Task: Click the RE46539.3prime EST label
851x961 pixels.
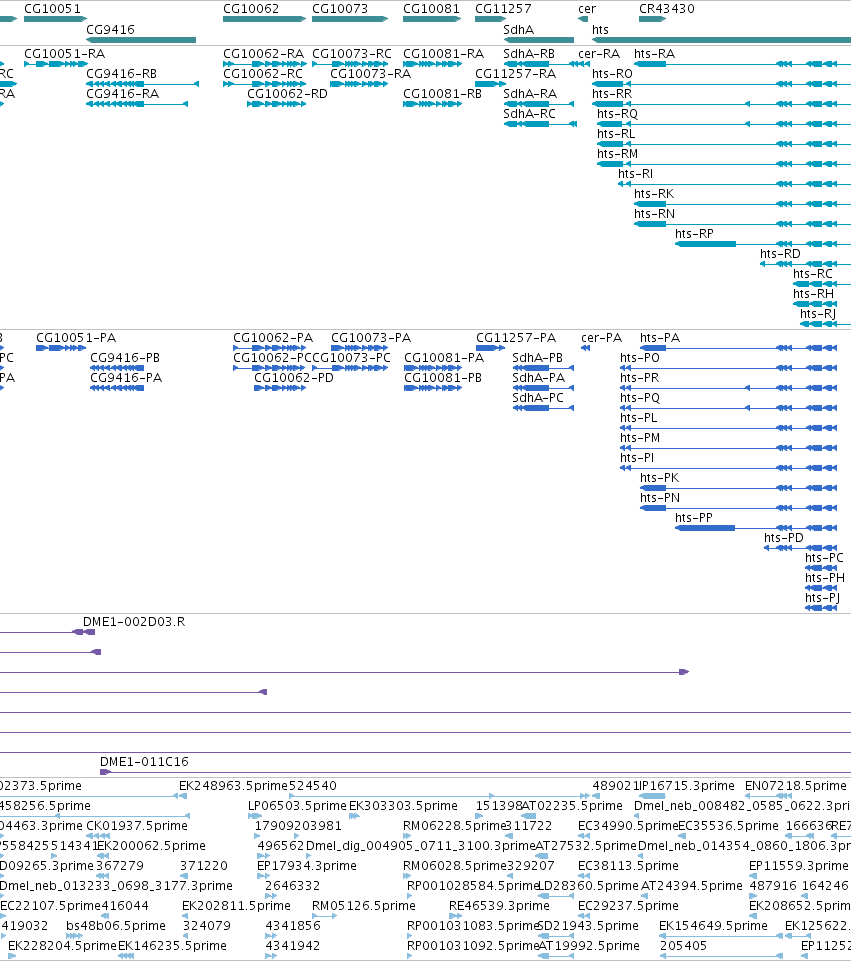Action: pyautogui.click(x=499, y=905)
